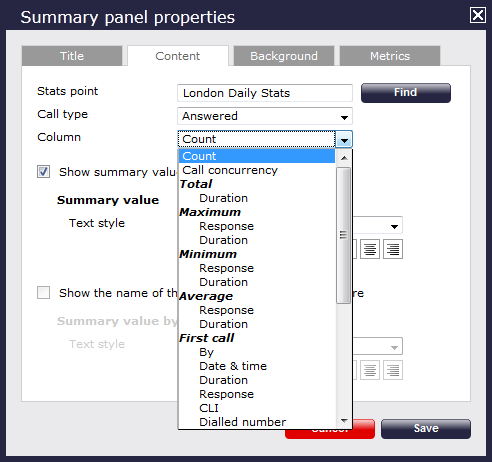Open the Call type dropdown

pos(265,116)
